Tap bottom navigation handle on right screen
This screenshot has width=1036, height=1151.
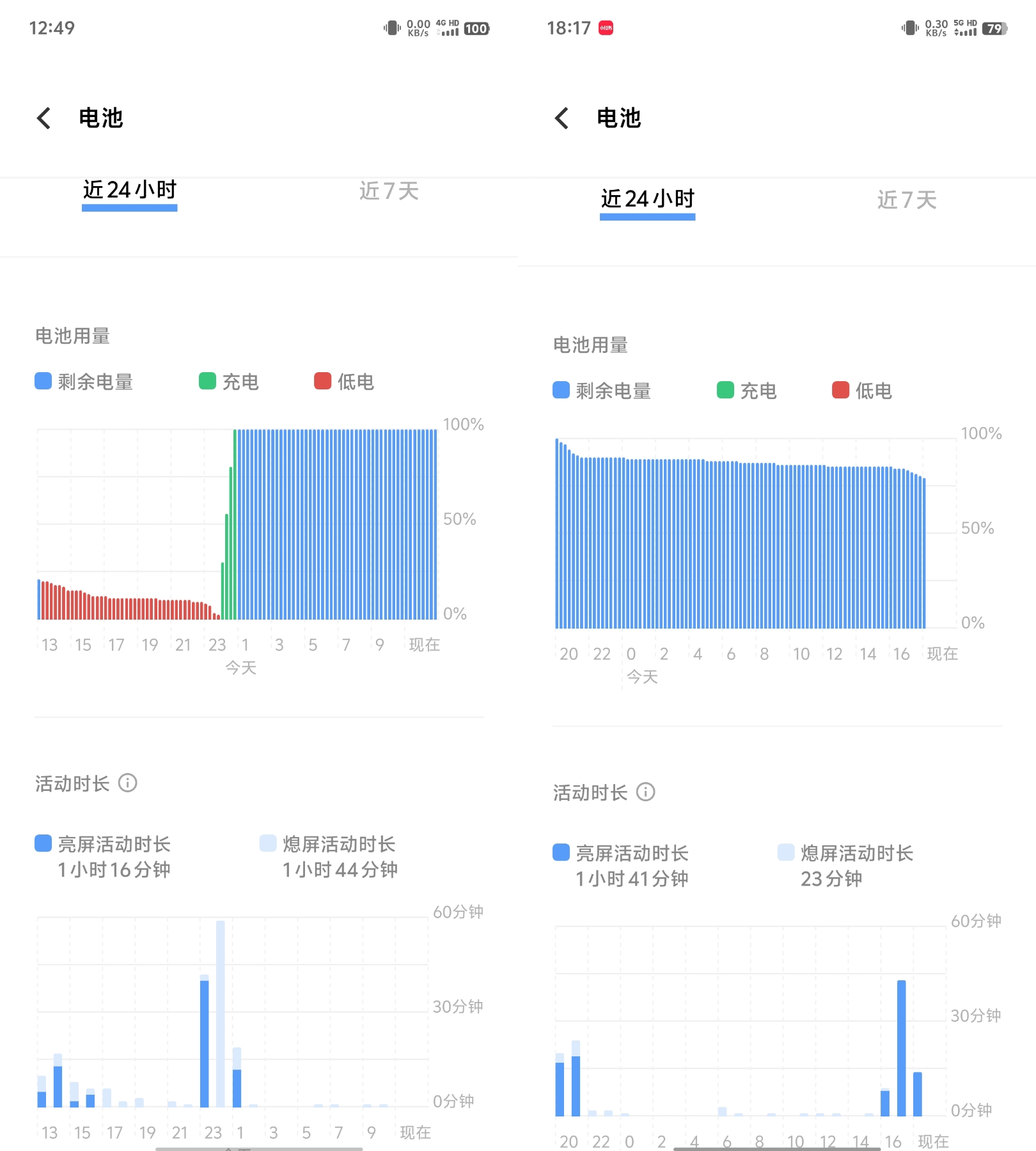777,1148
